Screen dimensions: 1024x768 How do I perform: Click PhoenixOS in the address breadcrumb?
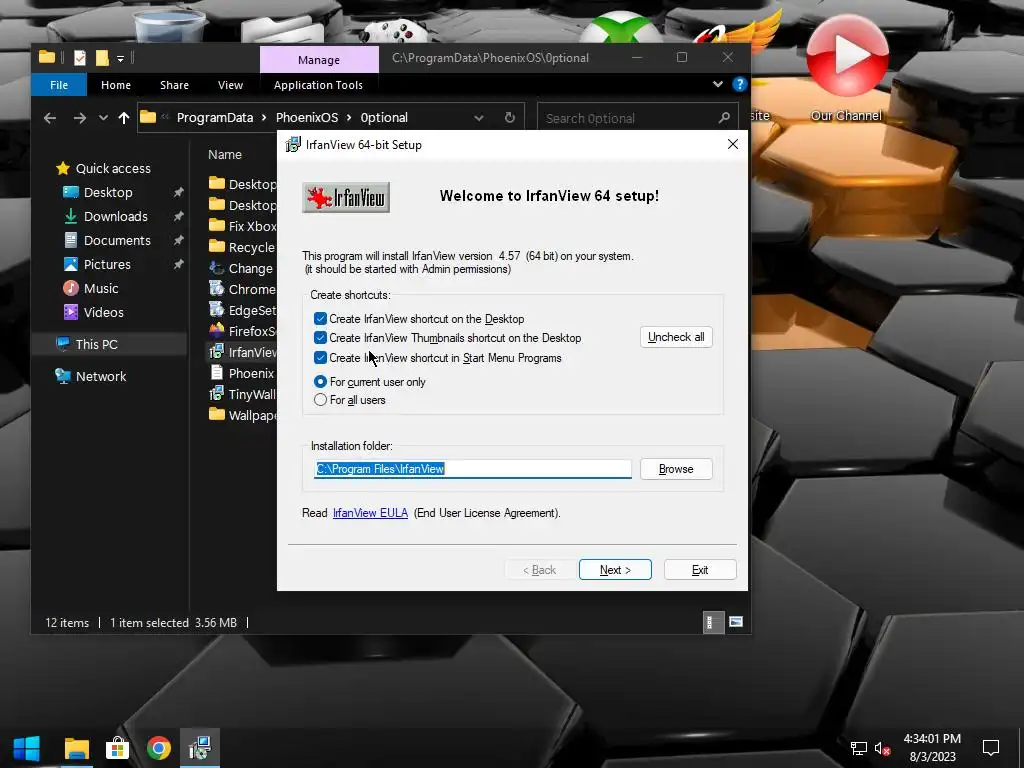coord(307,118)
